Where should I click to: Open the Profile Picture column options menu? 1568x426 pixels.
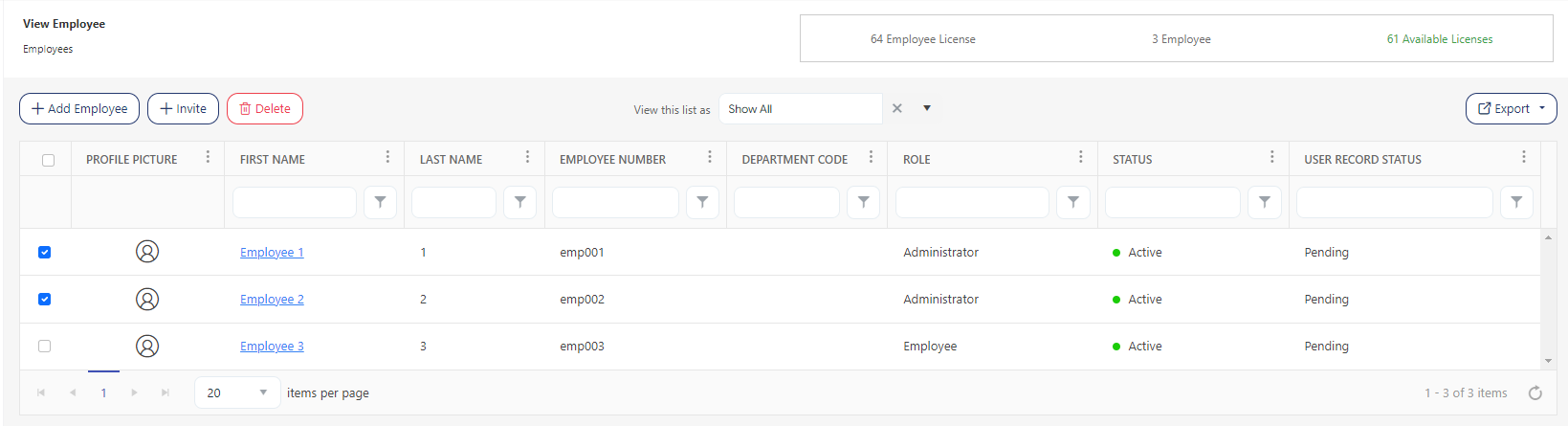click(x=208, y=157)
